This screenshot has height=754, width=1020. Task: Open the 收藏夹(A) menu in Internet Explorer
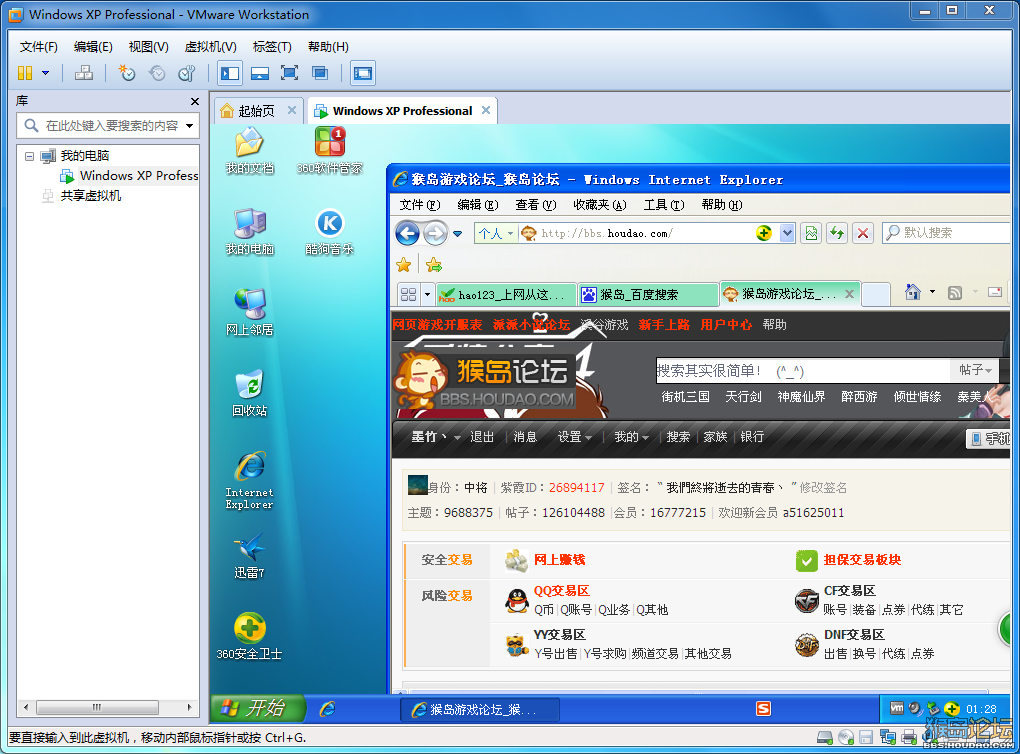599,205
